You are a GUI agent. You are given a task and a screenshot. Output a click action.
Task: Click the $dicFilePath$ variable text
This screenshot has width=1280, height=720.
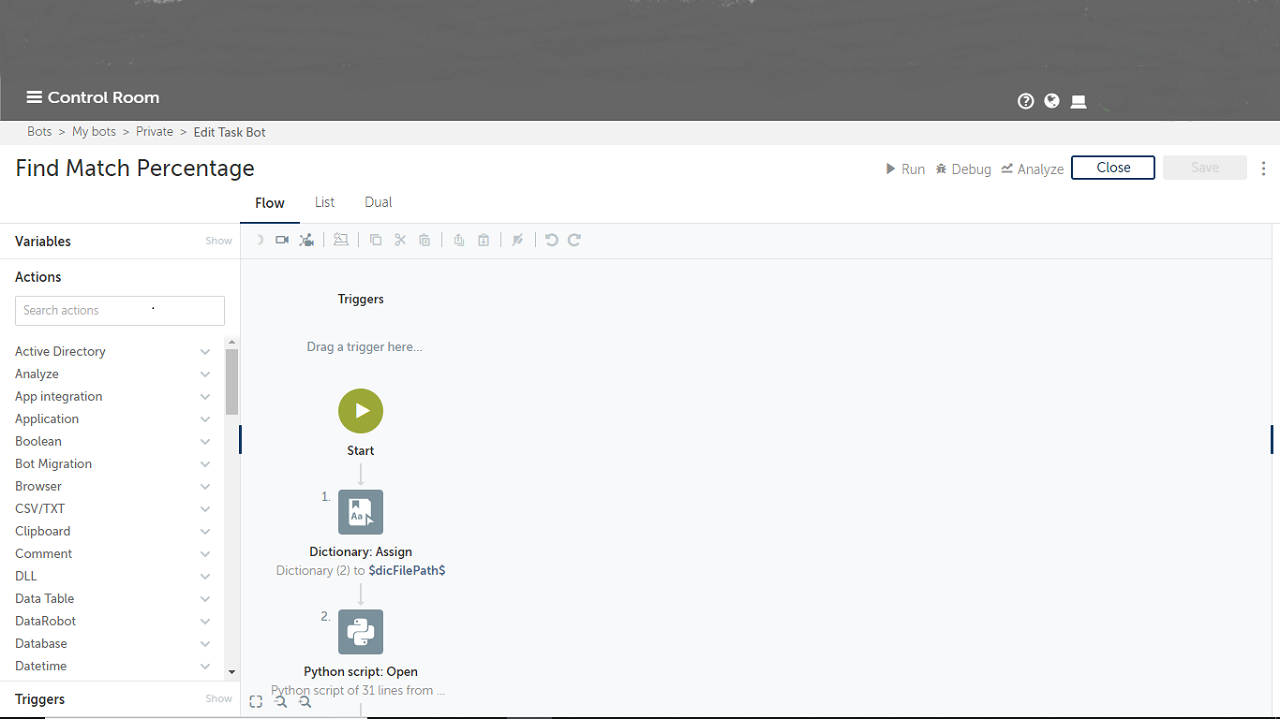coord(407,570)
